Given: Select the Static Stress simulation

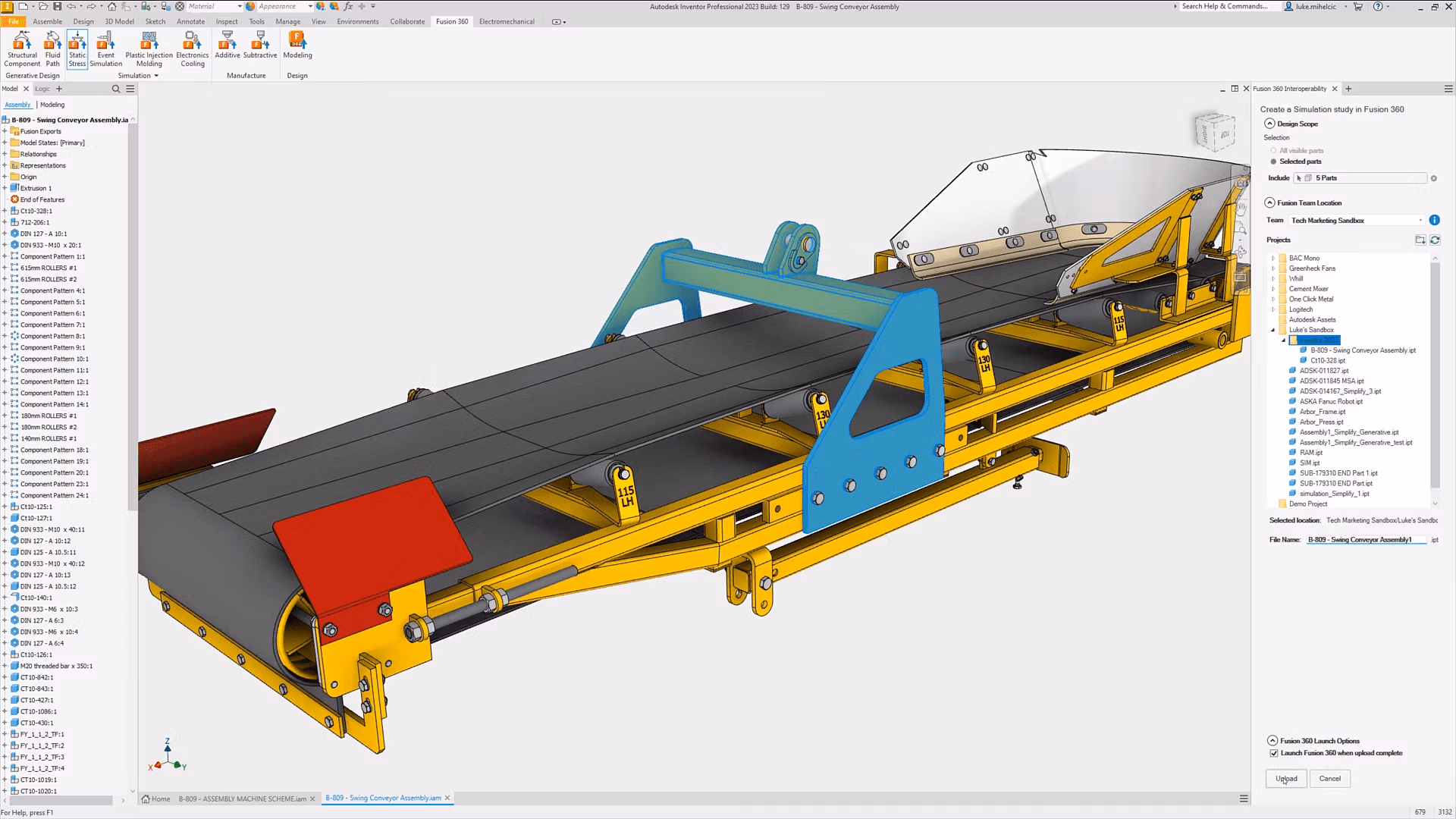Looking at the screenshot, I should point(77,49).
